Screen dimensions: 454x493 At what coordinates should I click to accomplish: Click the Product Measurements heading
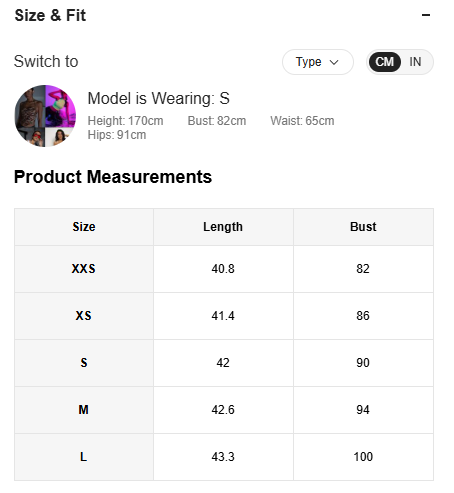click(113, 177)
